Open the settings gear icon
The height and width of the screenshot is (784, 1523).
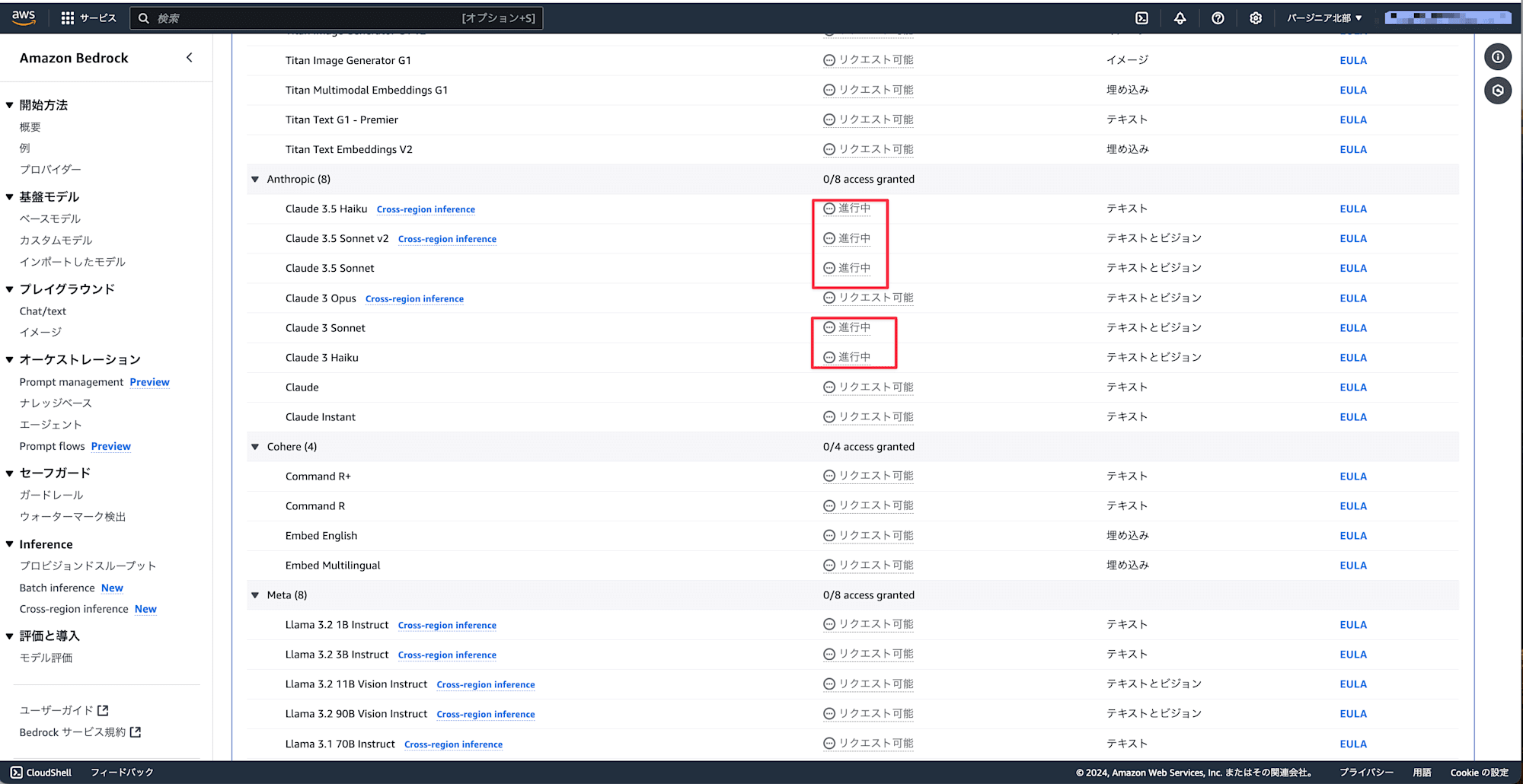1256,18
